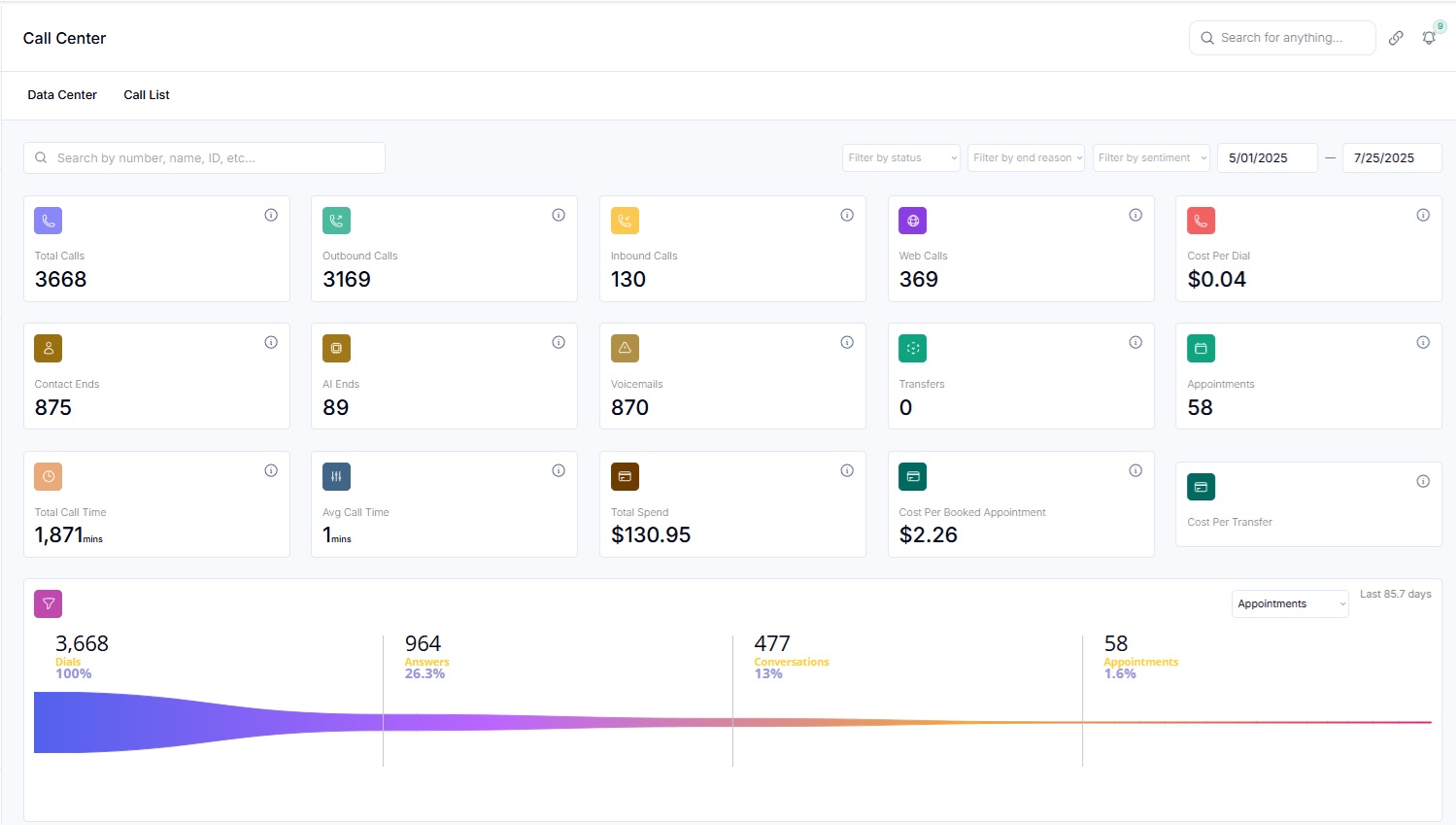Show info for Contact Ends card
Image resolution: width=1456 pixels, height=825 pixels.
(271, 342)
